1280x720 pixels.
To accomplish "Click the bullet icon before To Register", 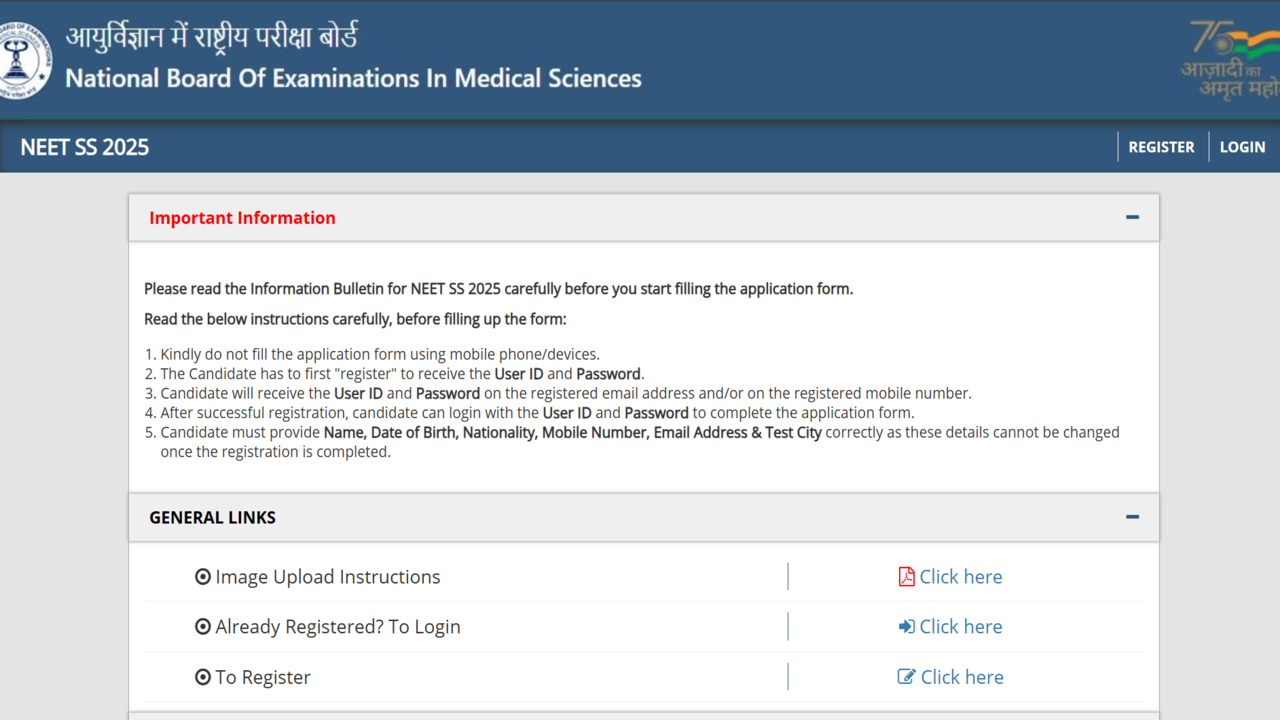I will (x=203, y=677).
